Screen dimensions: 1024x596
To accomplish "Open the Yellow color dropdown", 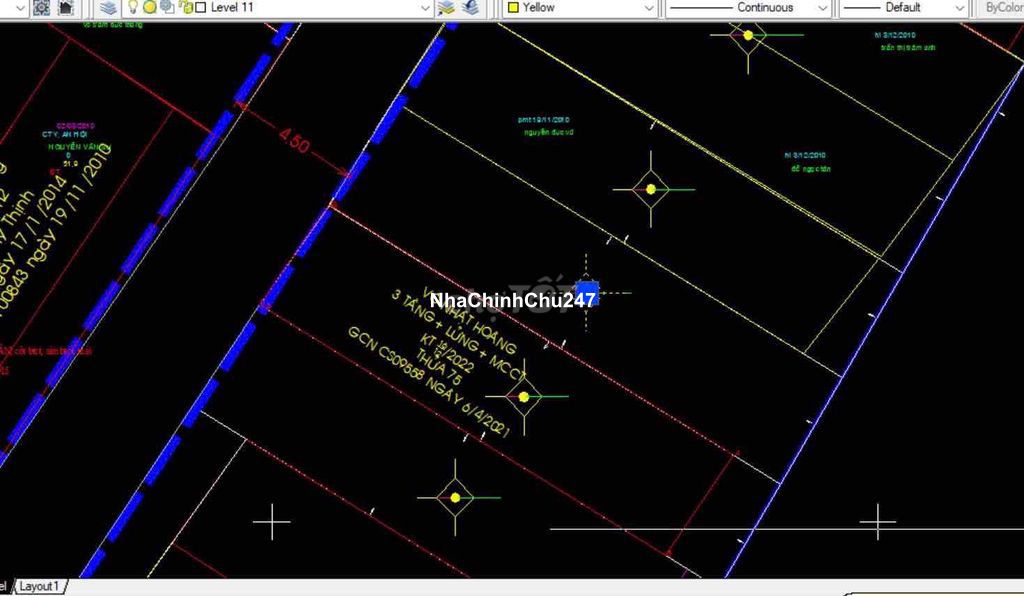I will [x=648, y=7].
